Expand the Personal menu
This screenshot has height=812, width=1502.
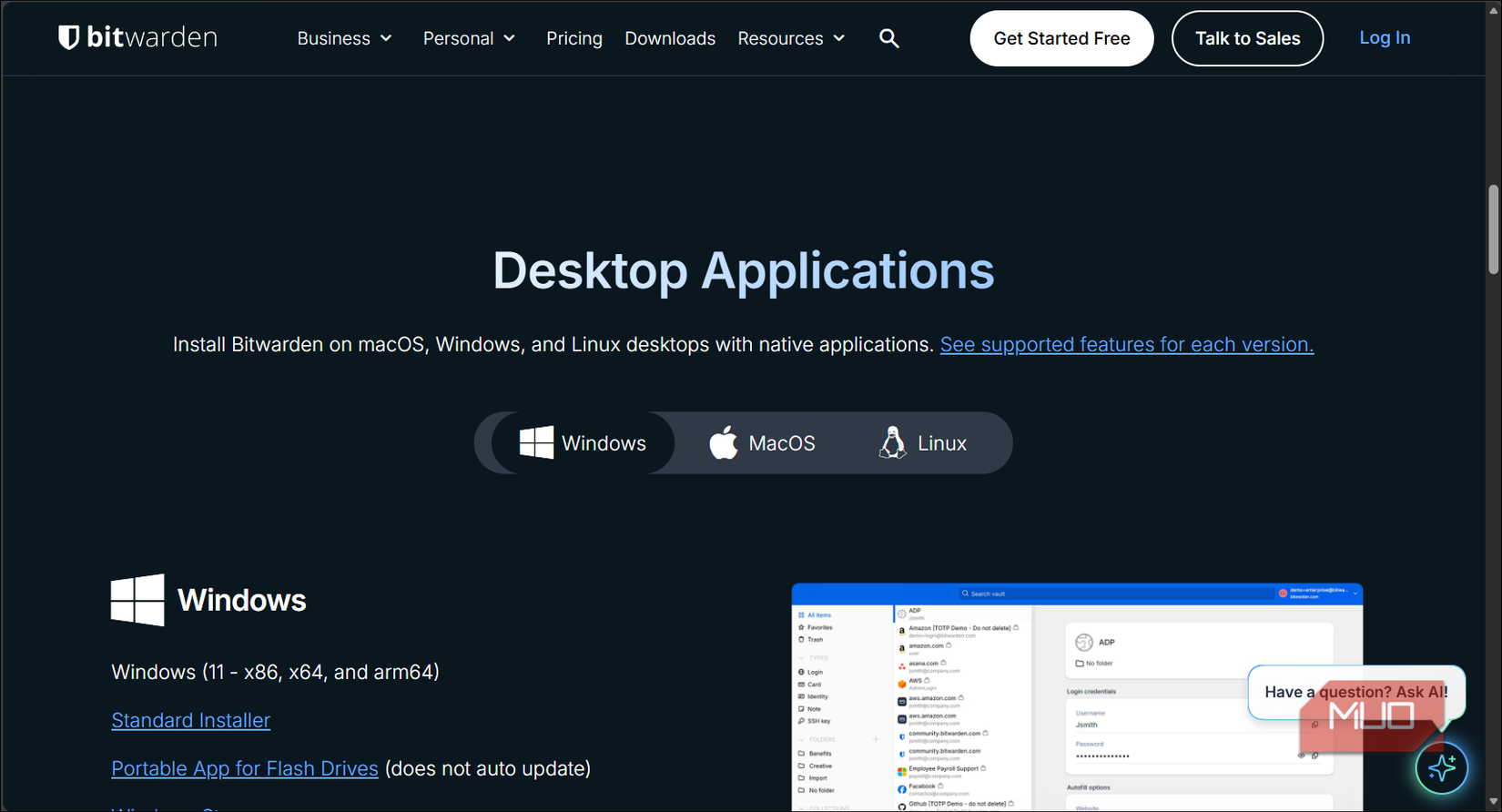point(469,38)
